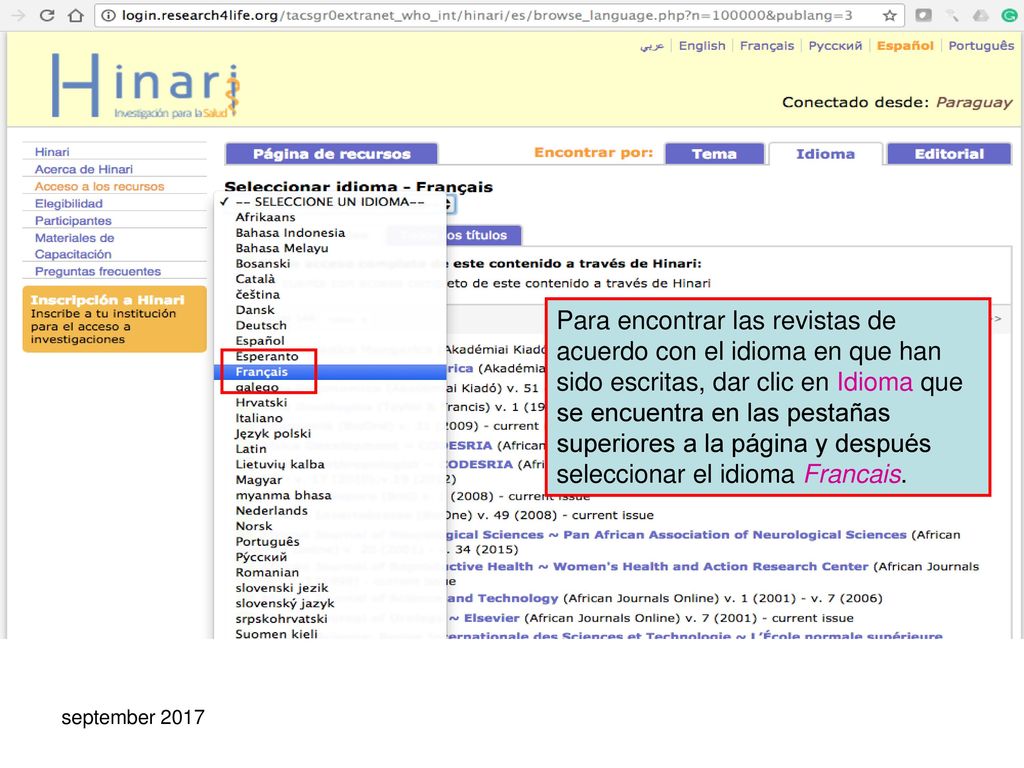
Task: Open the Tema tab
Action: (x=714, y=154)
